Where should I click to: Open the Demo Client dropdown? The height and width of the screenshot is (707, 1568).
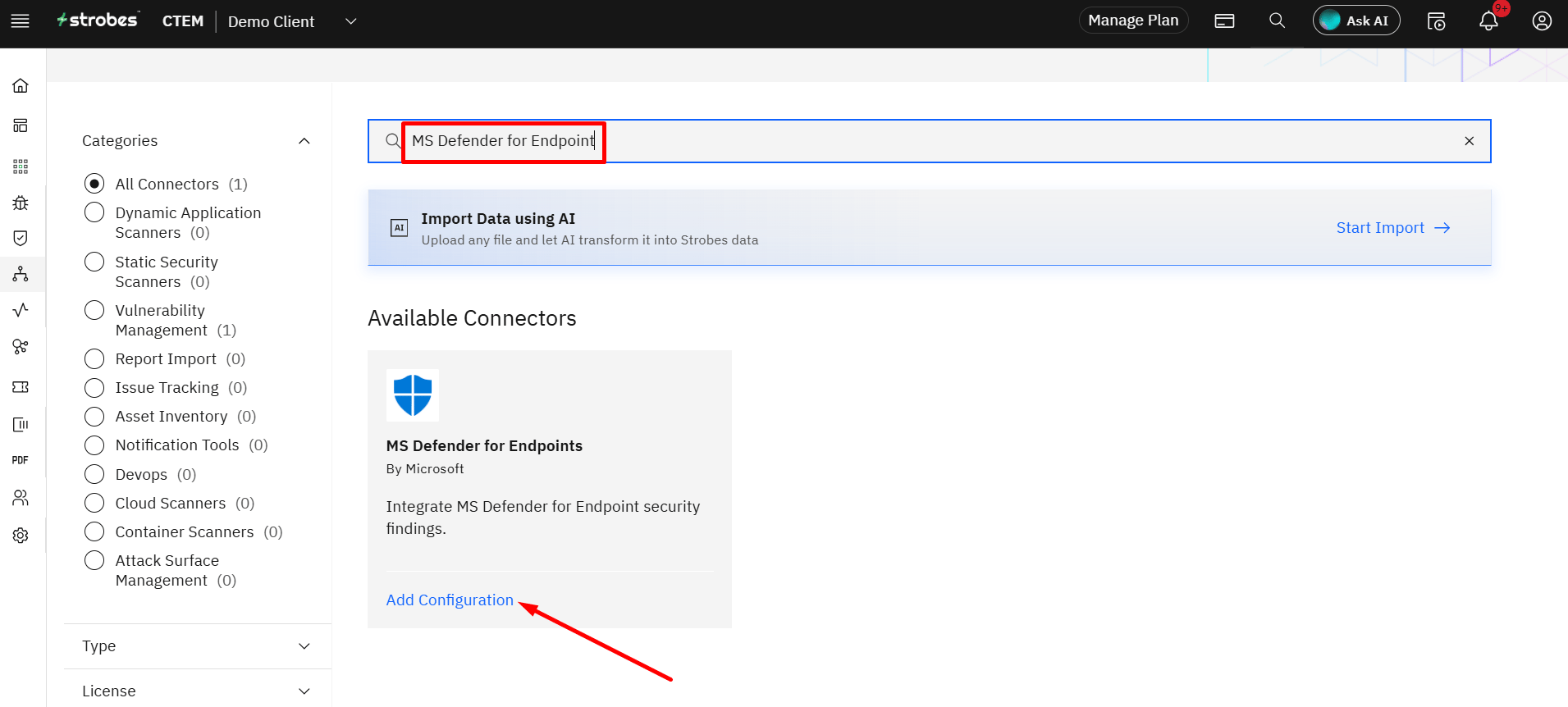pyautogui.click(x=292, y=21)
